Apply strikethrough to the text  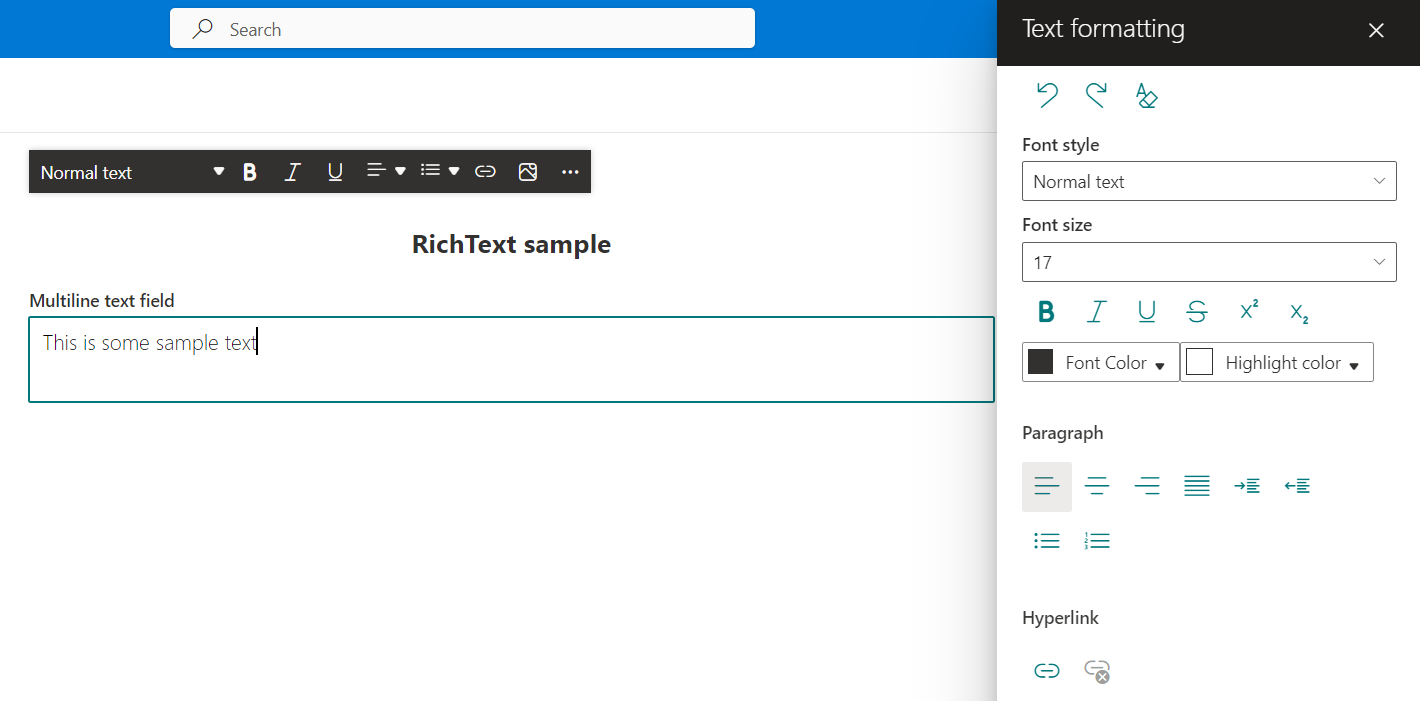click(x=1197, y=311)
